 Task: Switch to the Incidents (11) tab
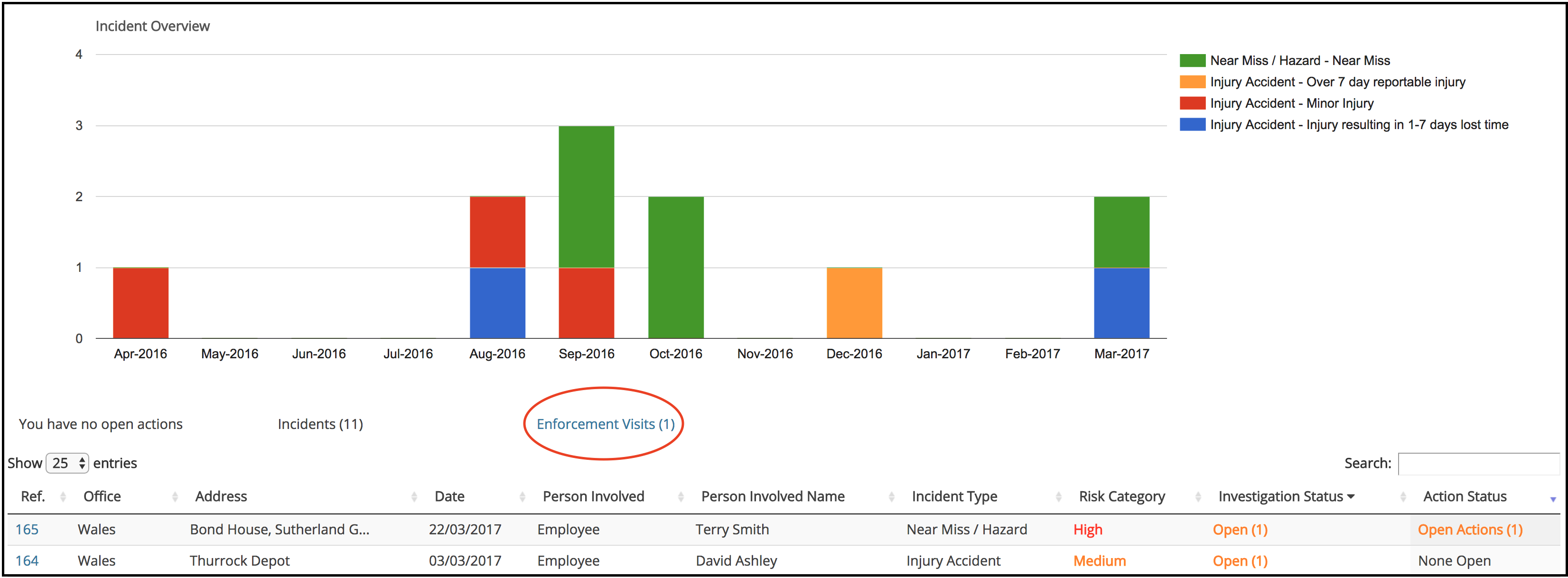click(x=320, y=424)
